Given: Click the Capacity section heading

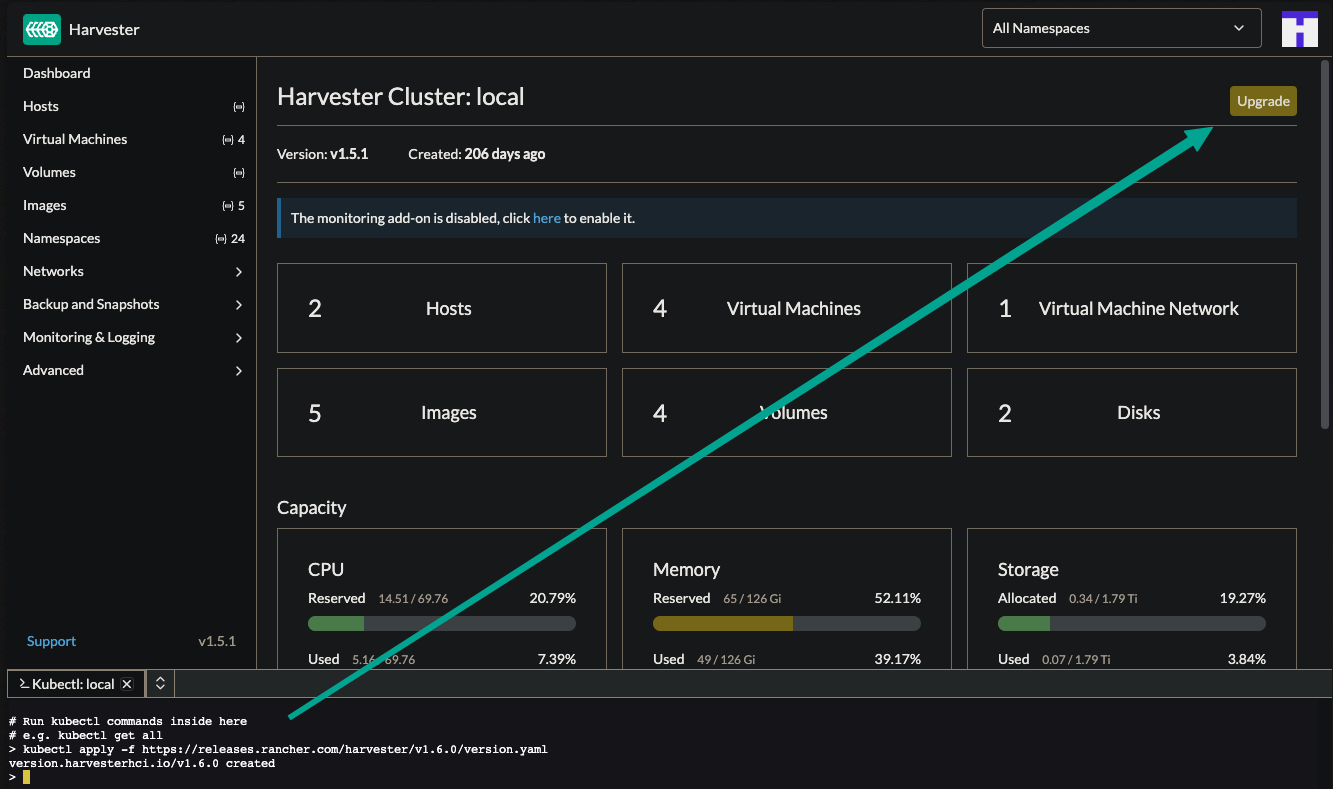Looking at the screenshot, I should pos(312,507).
